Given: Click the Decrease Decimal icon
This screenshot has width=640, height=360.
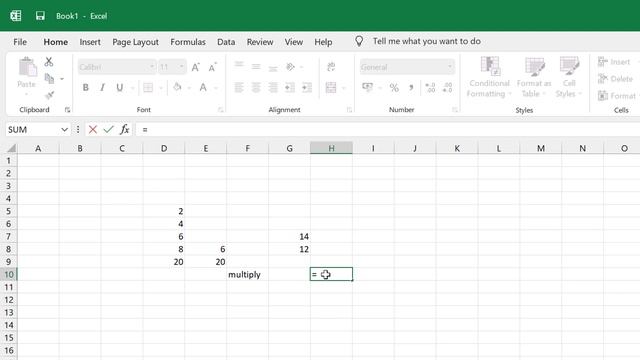Looking at the screenshot, I should 447,87.
